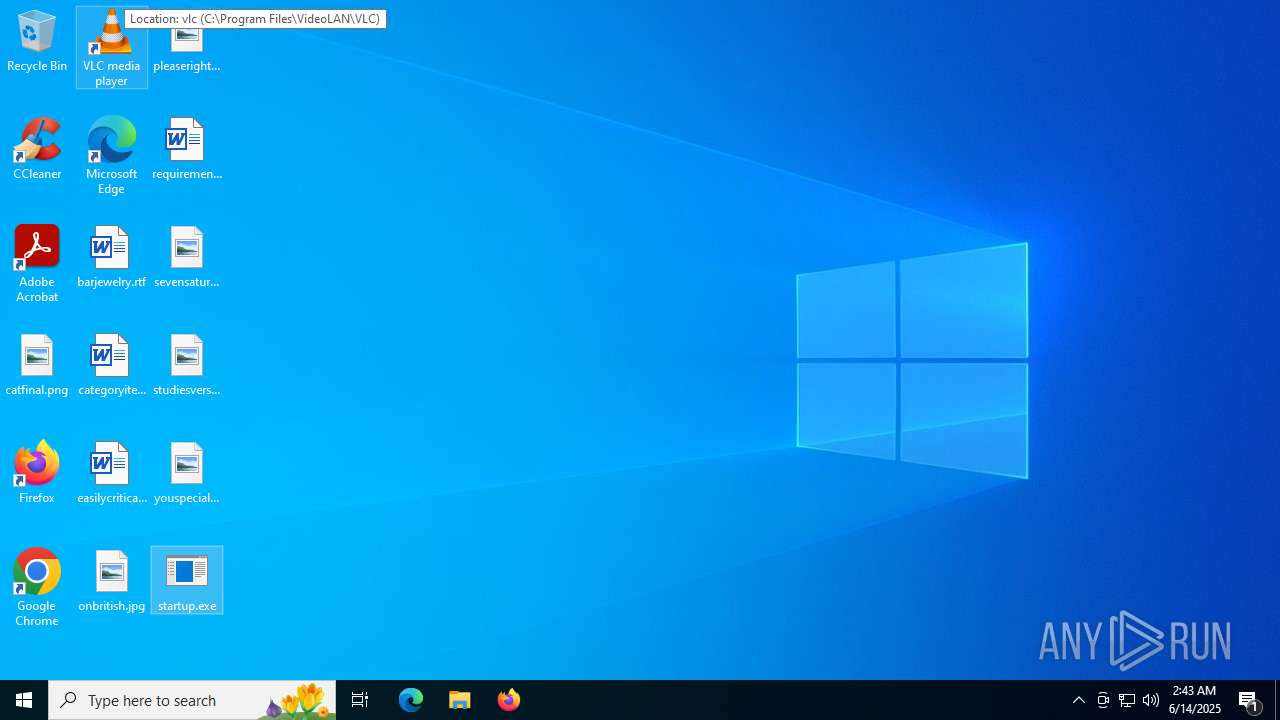Image resolution: width=1280 pixels, height=720 pixels.
Task: Launch Firefox from the taskbar
Action: tap(509, 700)
